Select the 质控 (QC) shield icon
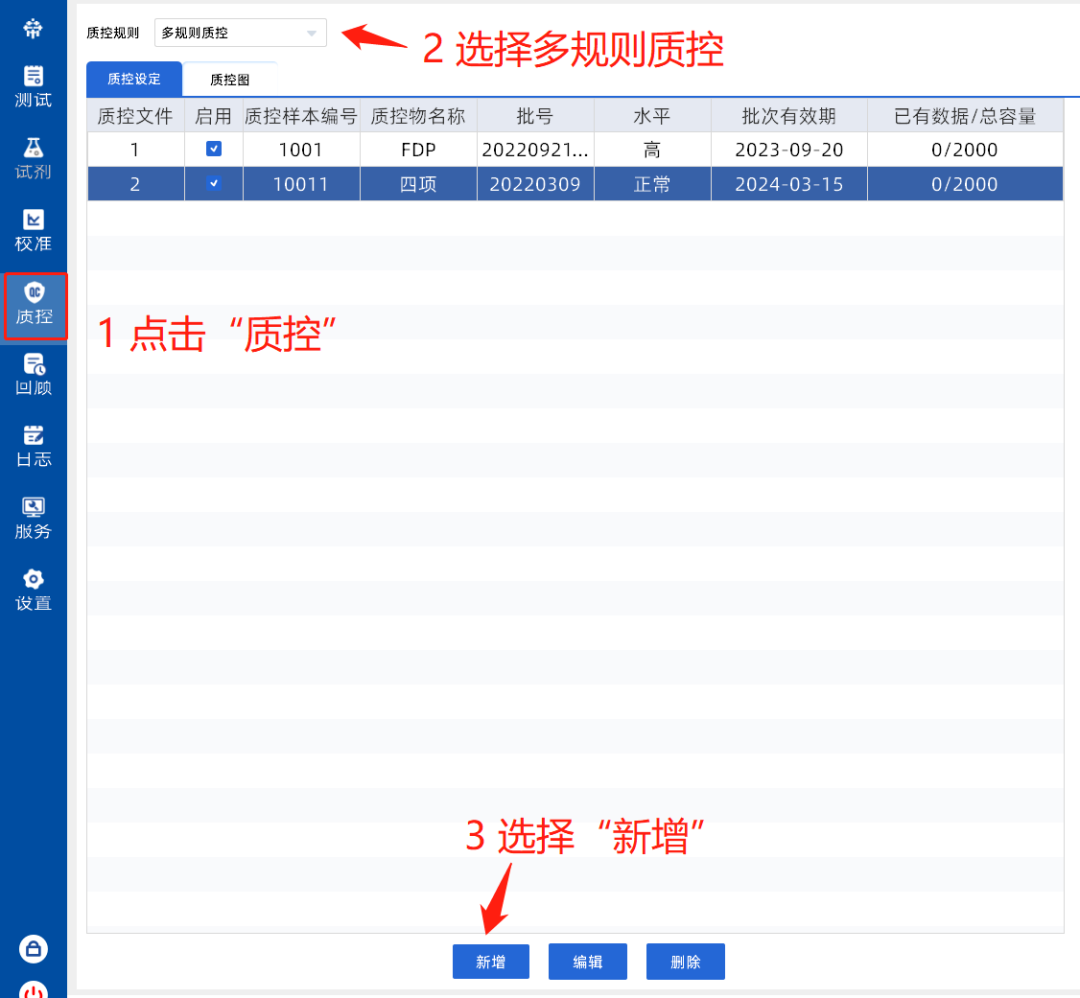This screenshot has width=1080, height=998. click(34, 293)
